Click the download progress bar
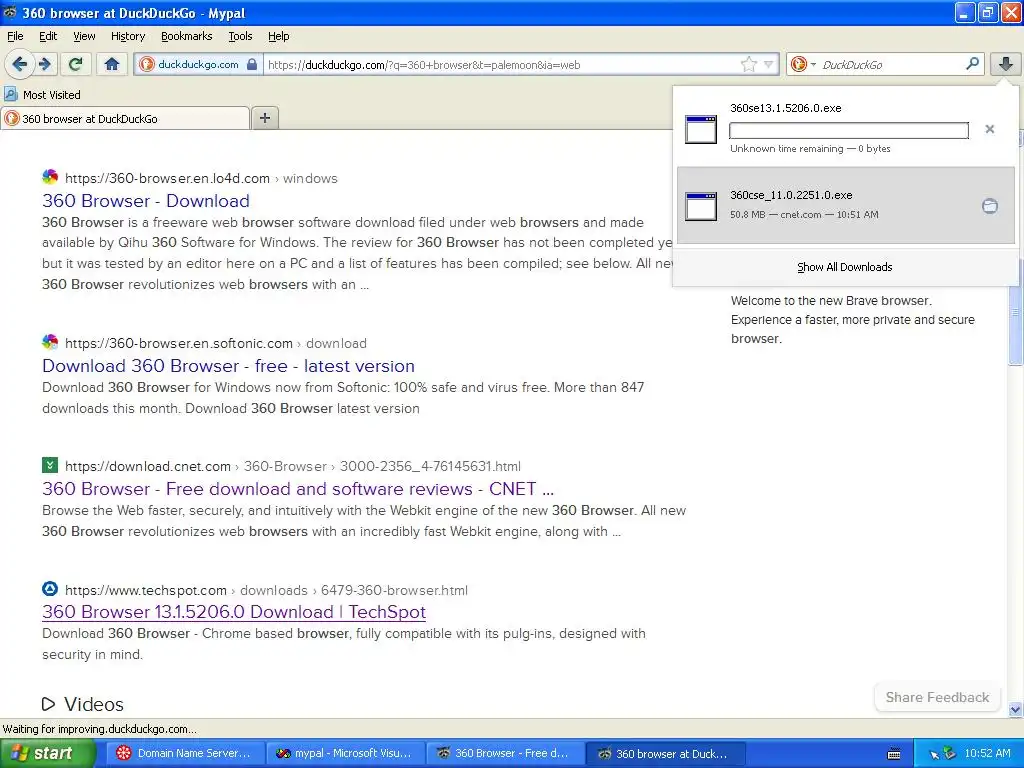Screen dimensions: 1024x768 point(848,130)
